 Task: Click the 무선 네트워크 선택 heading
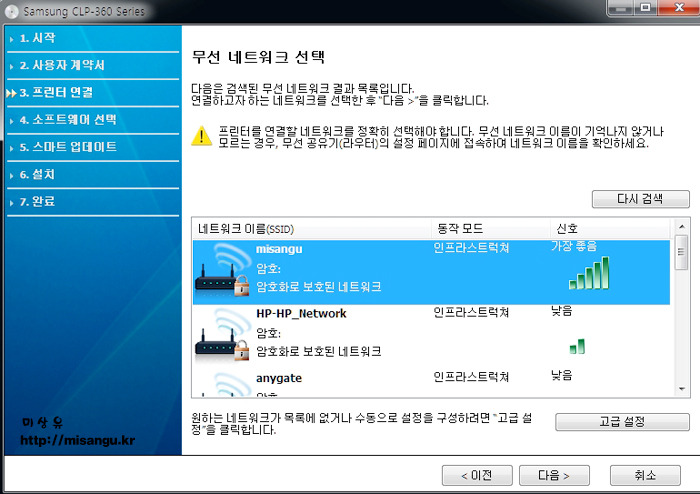click(x=258, y=57)
